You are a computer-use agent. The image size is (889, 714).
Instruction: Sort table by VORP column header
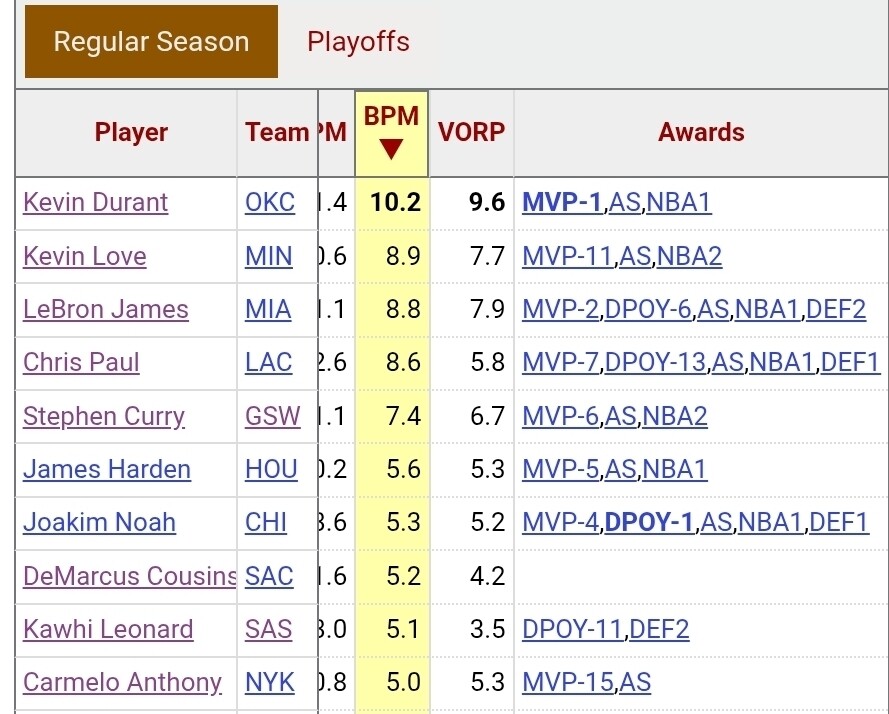point(471,133)
